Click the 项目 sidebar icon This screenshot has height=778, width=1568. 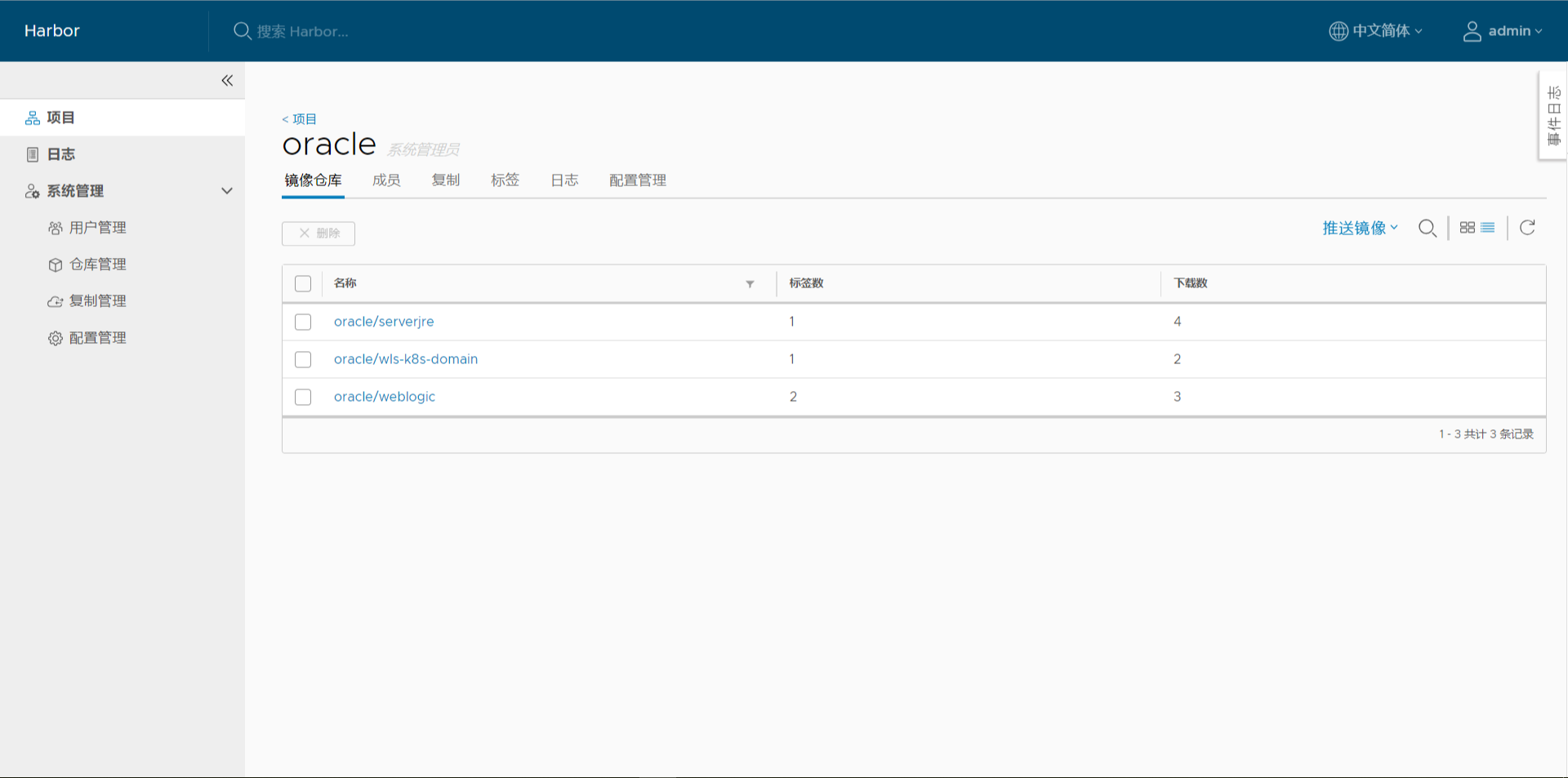tap(33, 118)
